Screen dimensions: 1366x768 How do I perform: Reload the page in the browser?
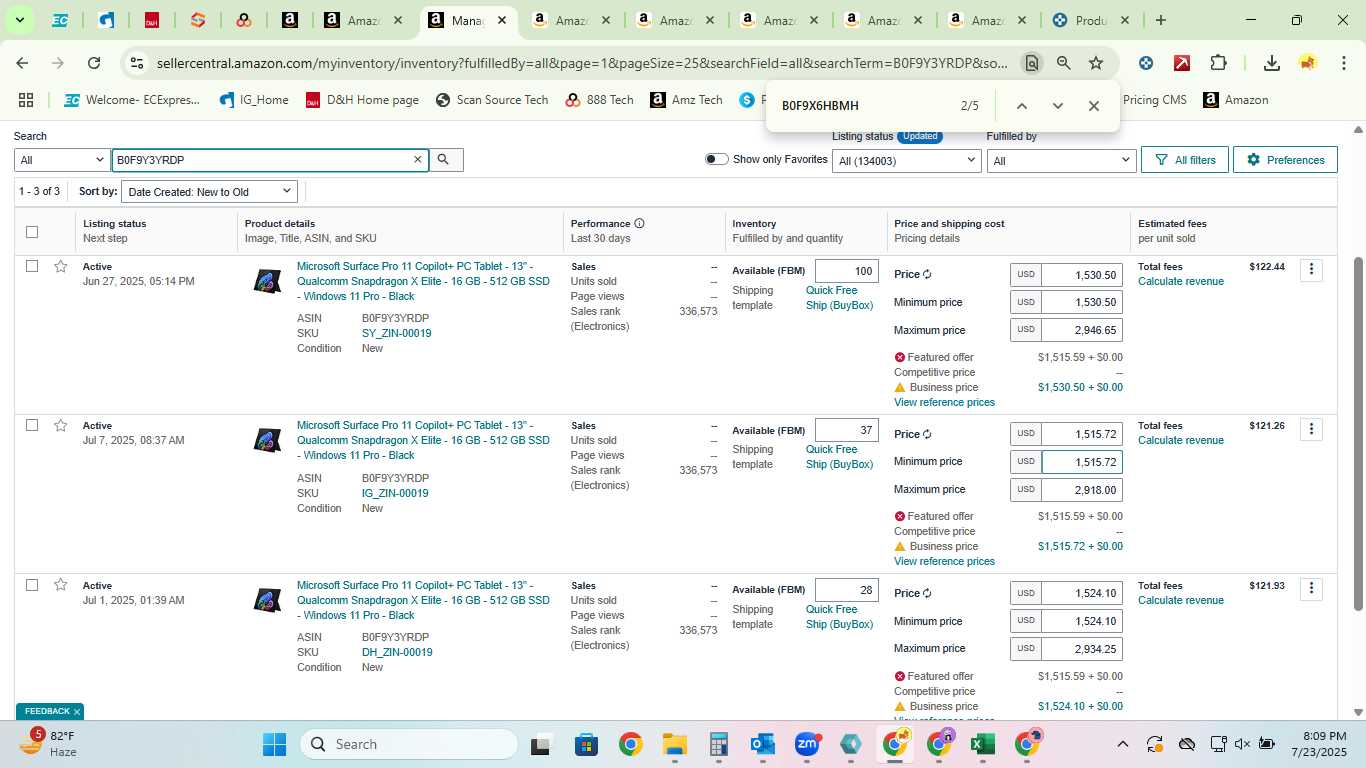tap(94, 63)
